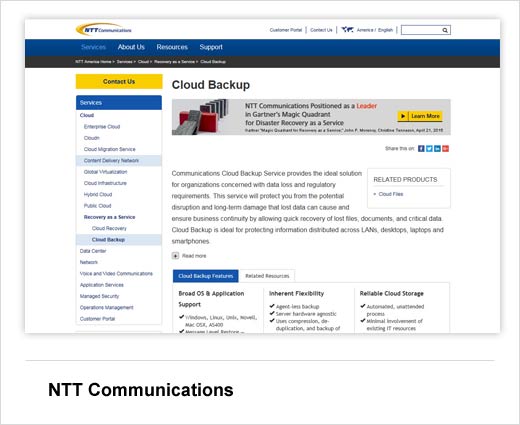Click the Services breadcrumb link
520x425 pixels.
point(124,62)
